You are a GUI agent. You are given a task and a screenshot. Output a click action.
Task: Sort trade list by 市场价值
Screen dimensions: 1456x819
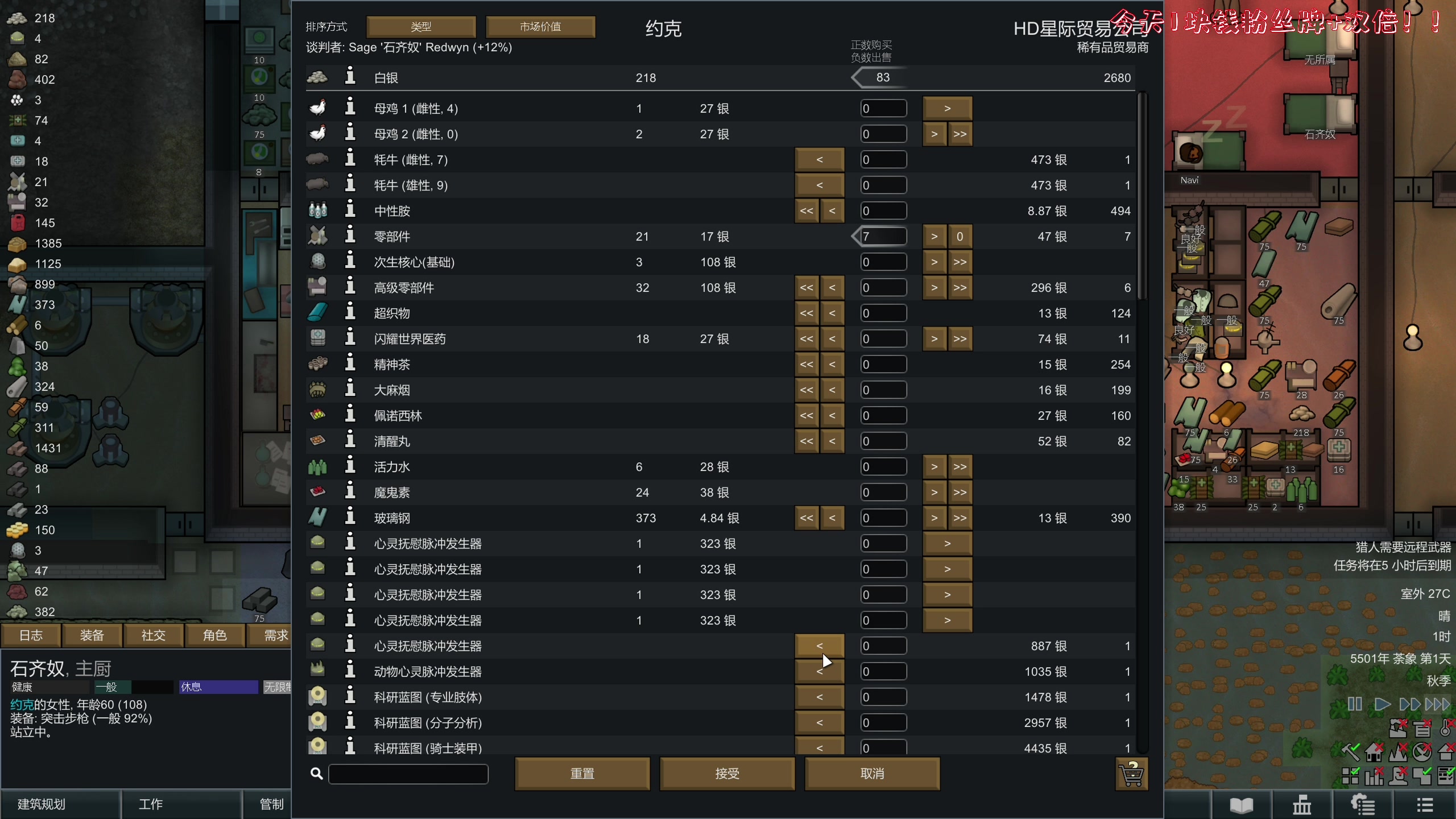pos(540,27)
